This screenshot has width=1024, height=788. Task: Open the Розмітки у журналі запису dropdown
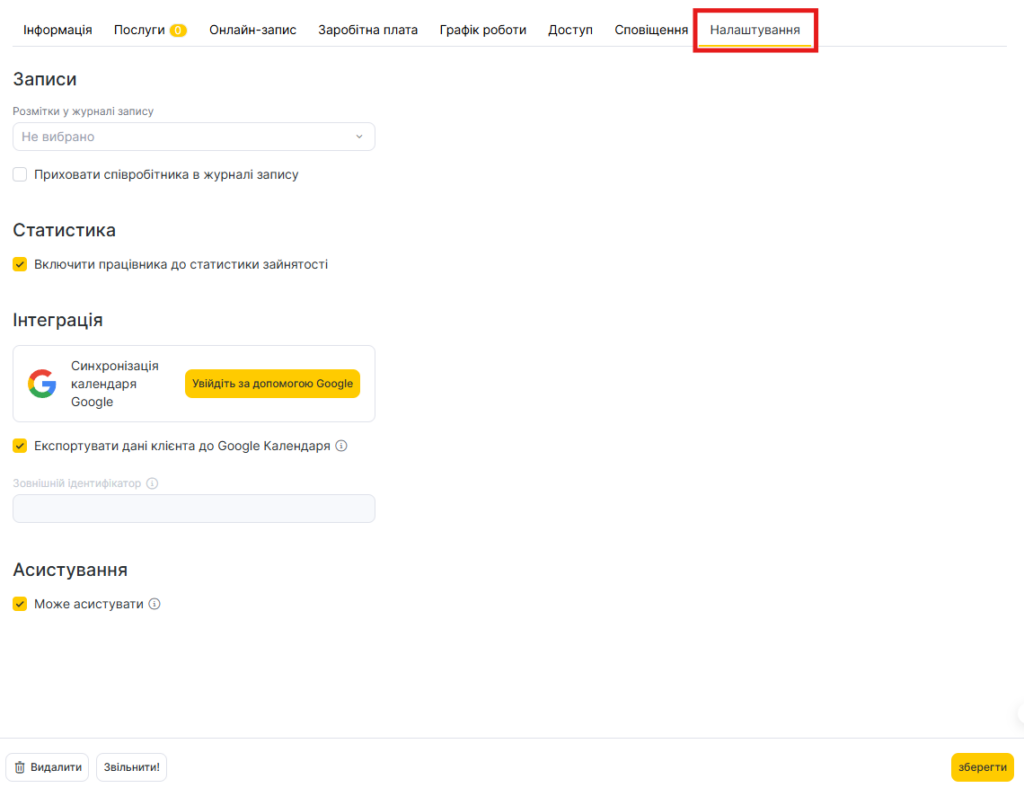(x=193, y=136)
